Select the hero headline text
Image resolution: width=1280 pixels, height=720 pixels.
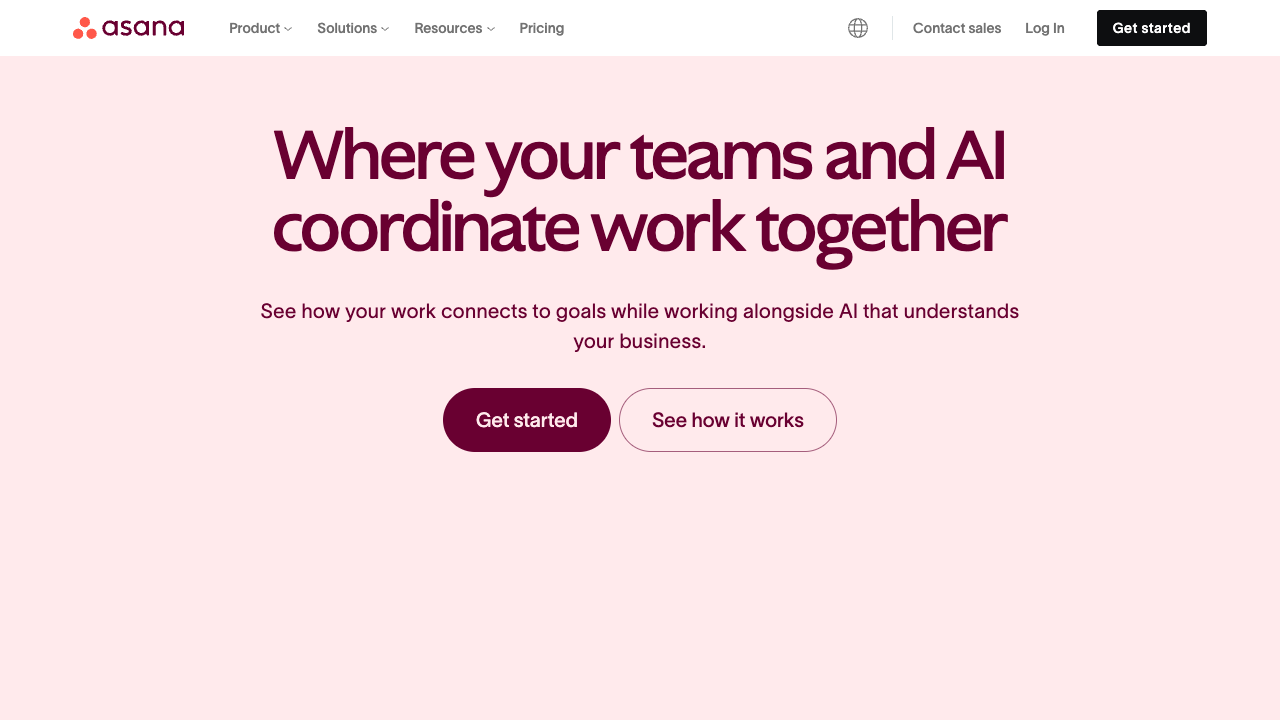point(640,190)
